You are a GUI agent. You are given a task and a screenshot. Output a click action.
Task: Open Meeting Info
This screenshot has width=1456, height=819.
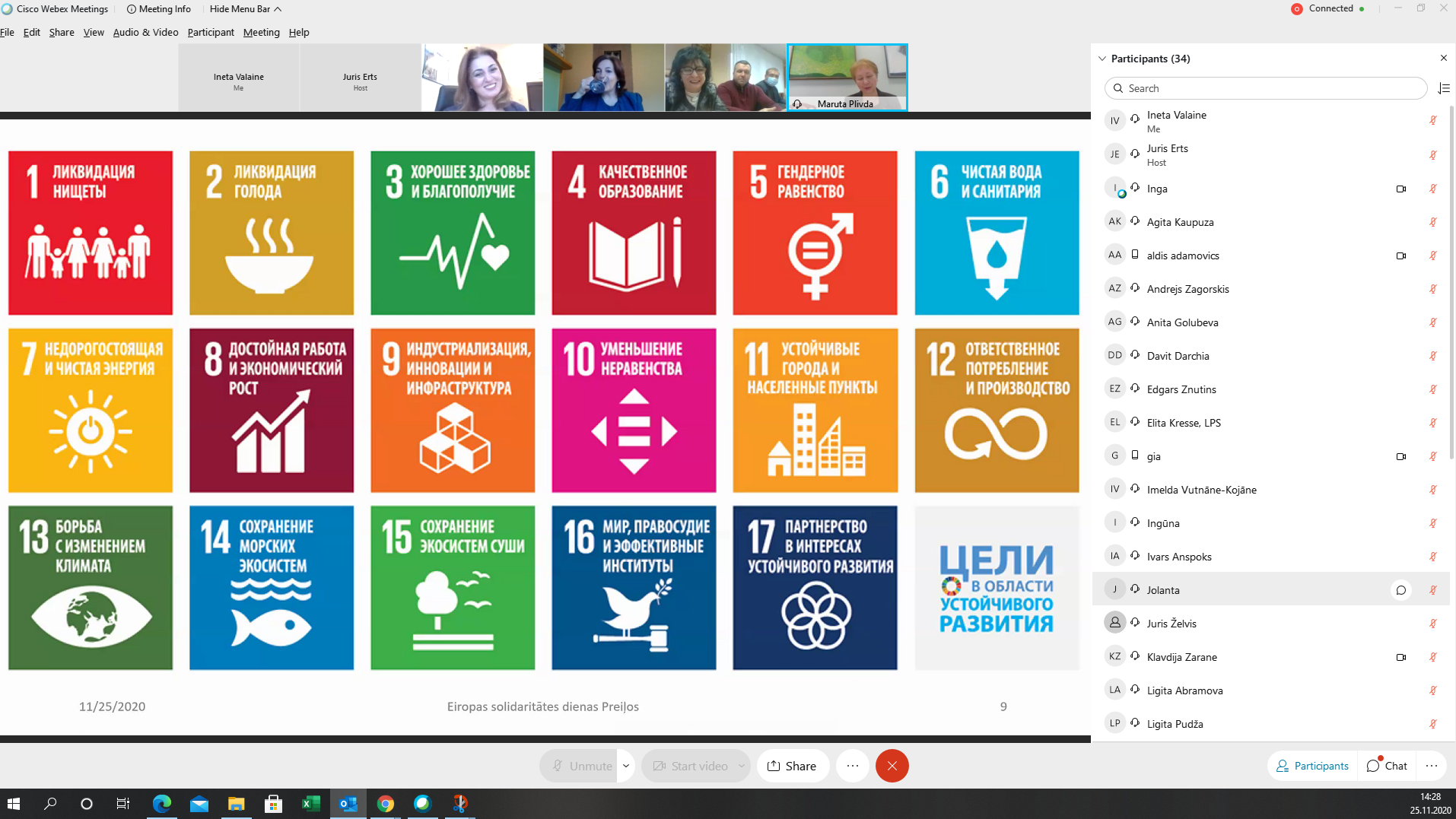(158, 9)
